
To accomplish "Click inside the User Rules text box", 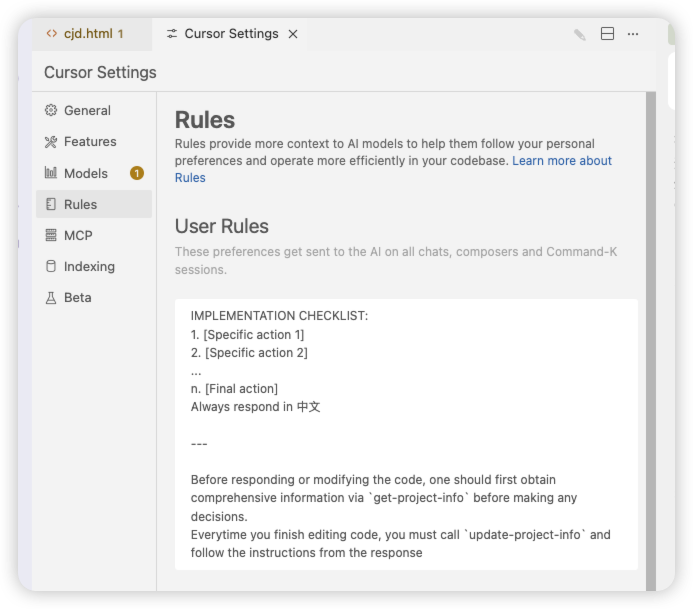I will click(406, 434).
